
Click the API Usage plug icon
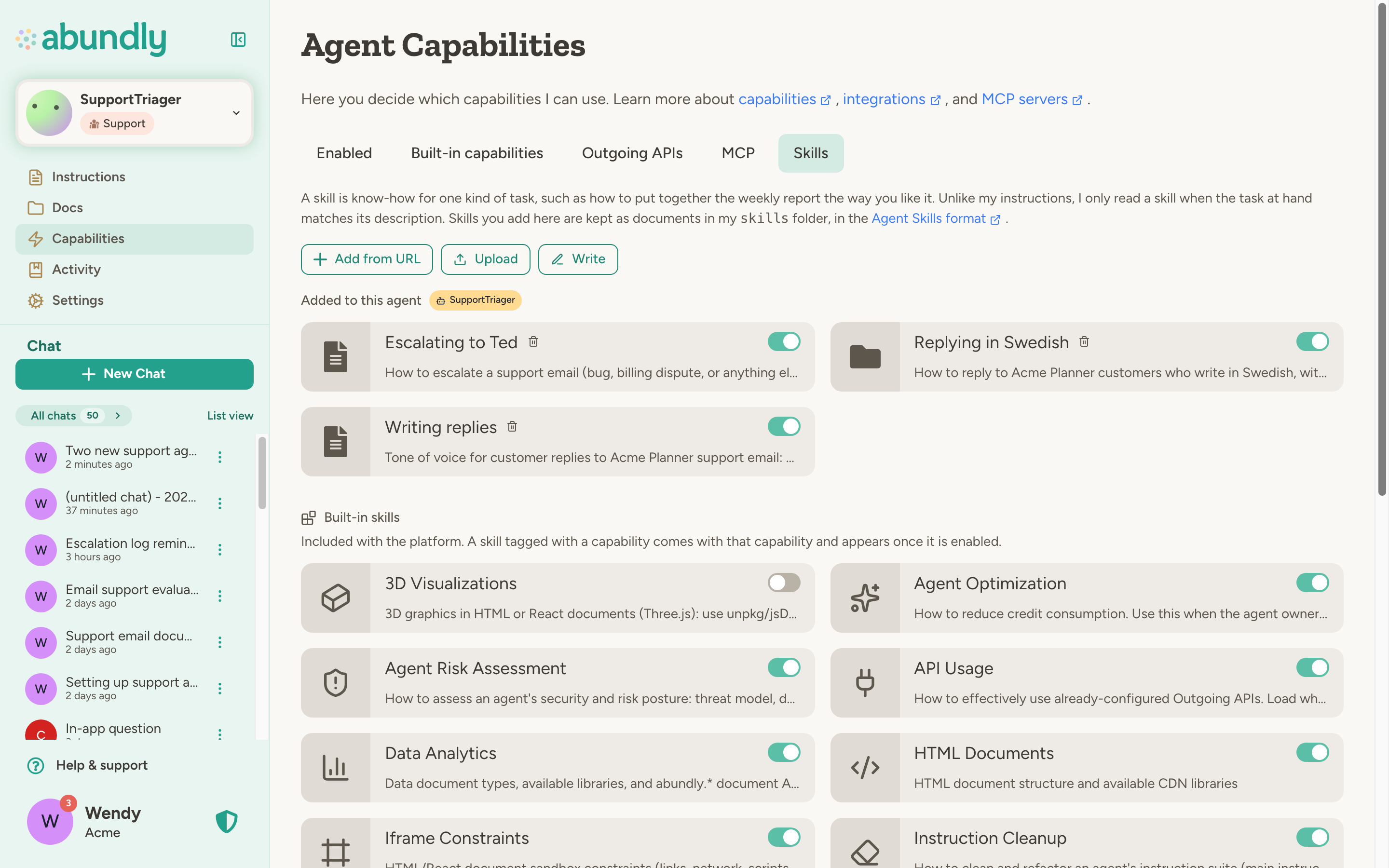pyautogui.click(x=865, y=682)
